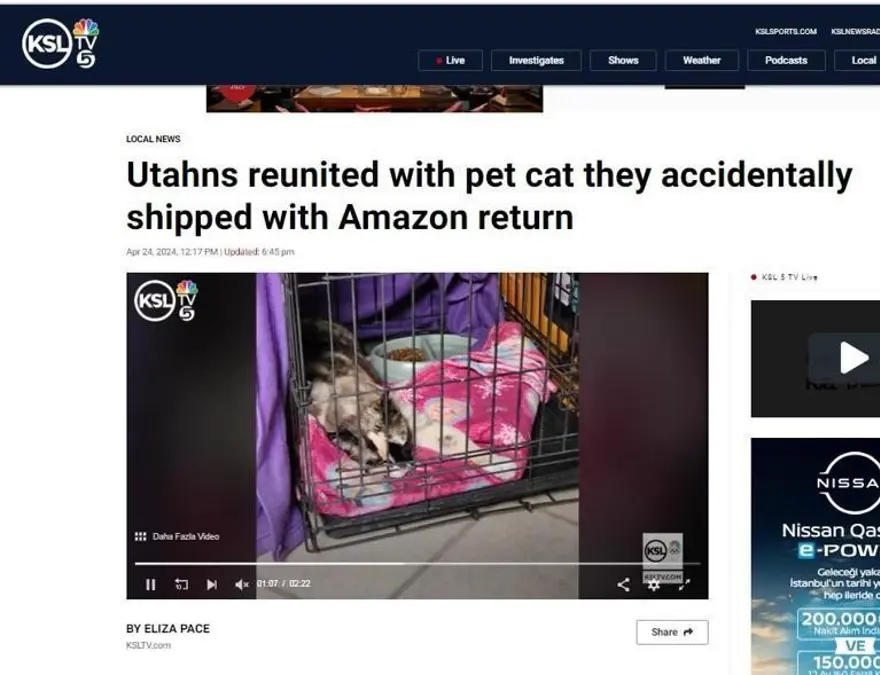The image size is (880, 675).
Task: Open the Daha Fazla Video grid
Action: [x=177, y=536]
